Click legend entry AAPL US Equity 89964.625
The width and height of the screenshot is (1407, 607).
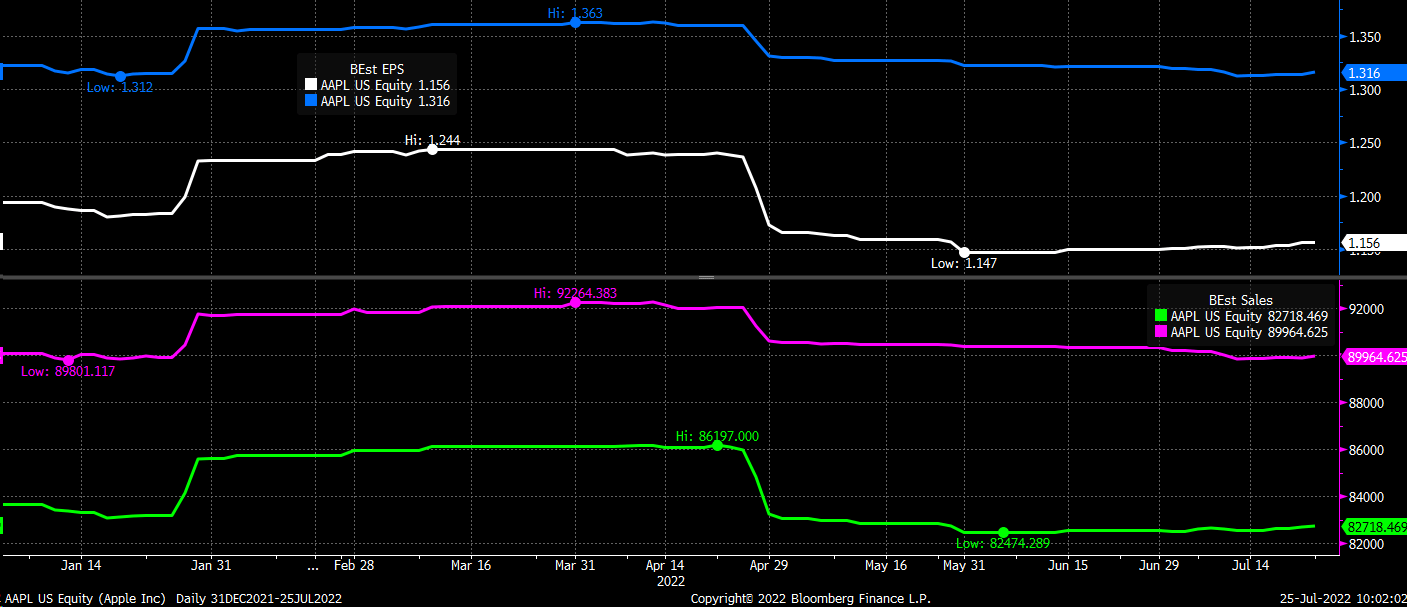pos(1242,332)
